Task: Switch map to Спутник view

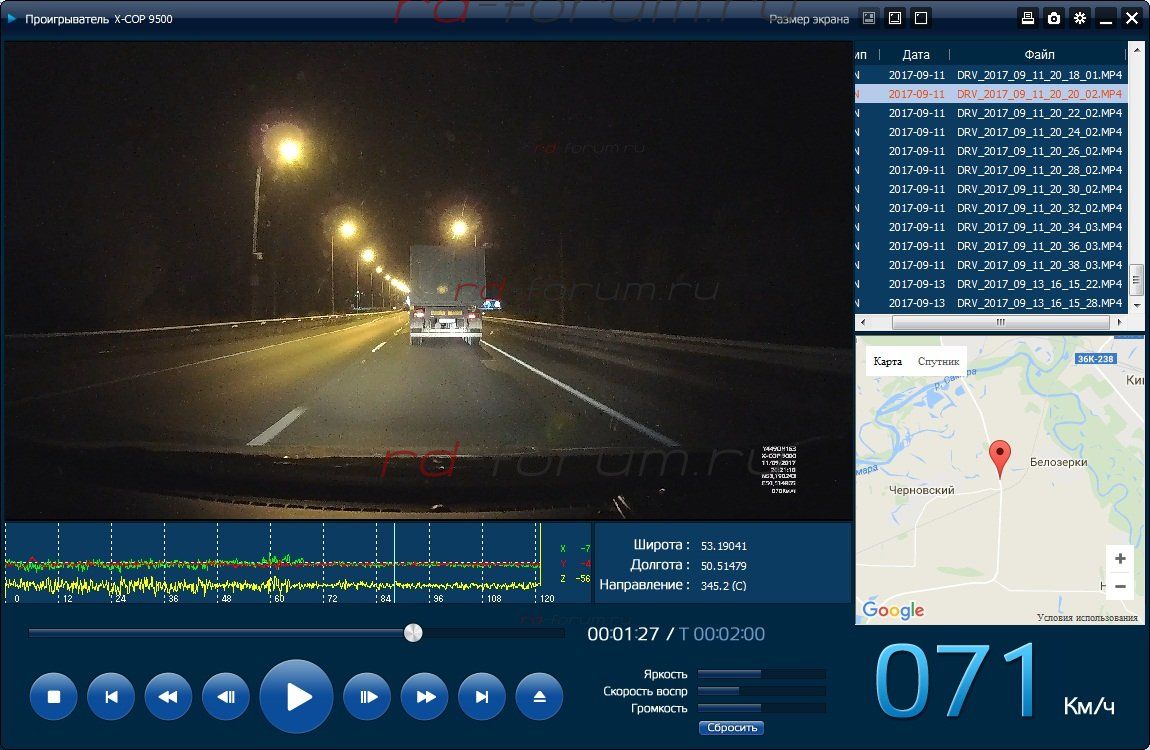Action: [x=938, y=361]
